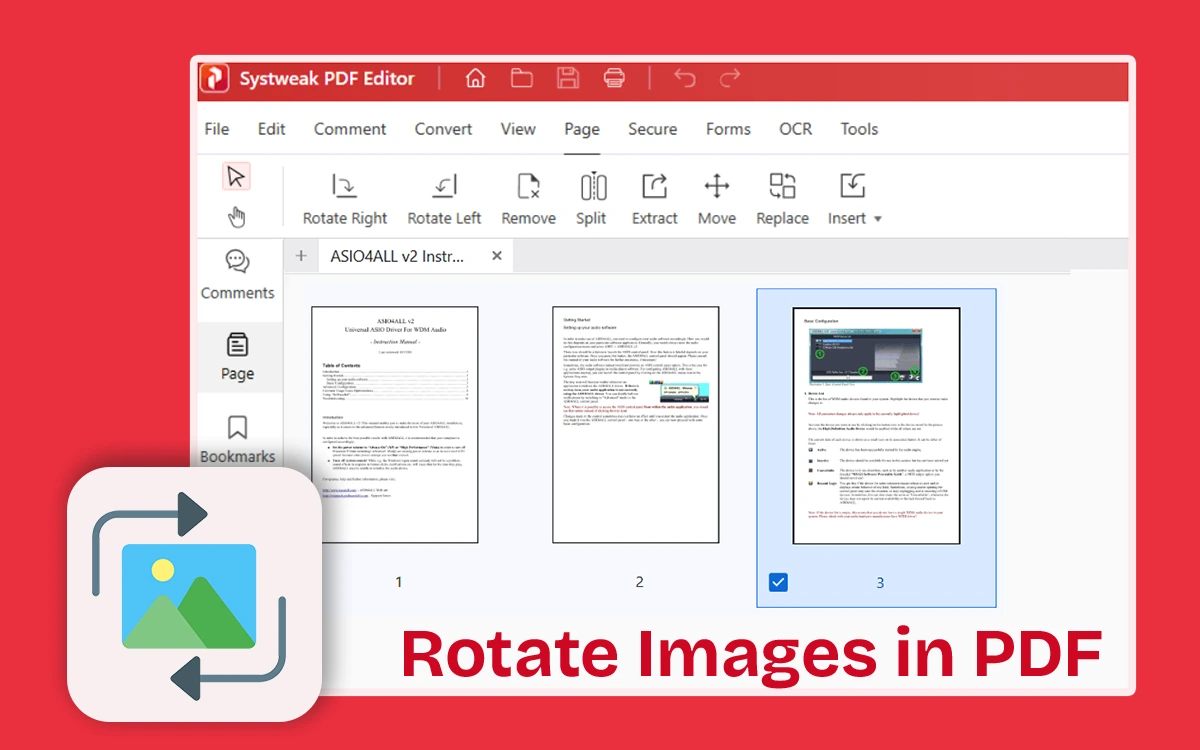This screenshot has width=1200, height=750.
Task: Open the Secure menu
Action: tap(652, 129)
